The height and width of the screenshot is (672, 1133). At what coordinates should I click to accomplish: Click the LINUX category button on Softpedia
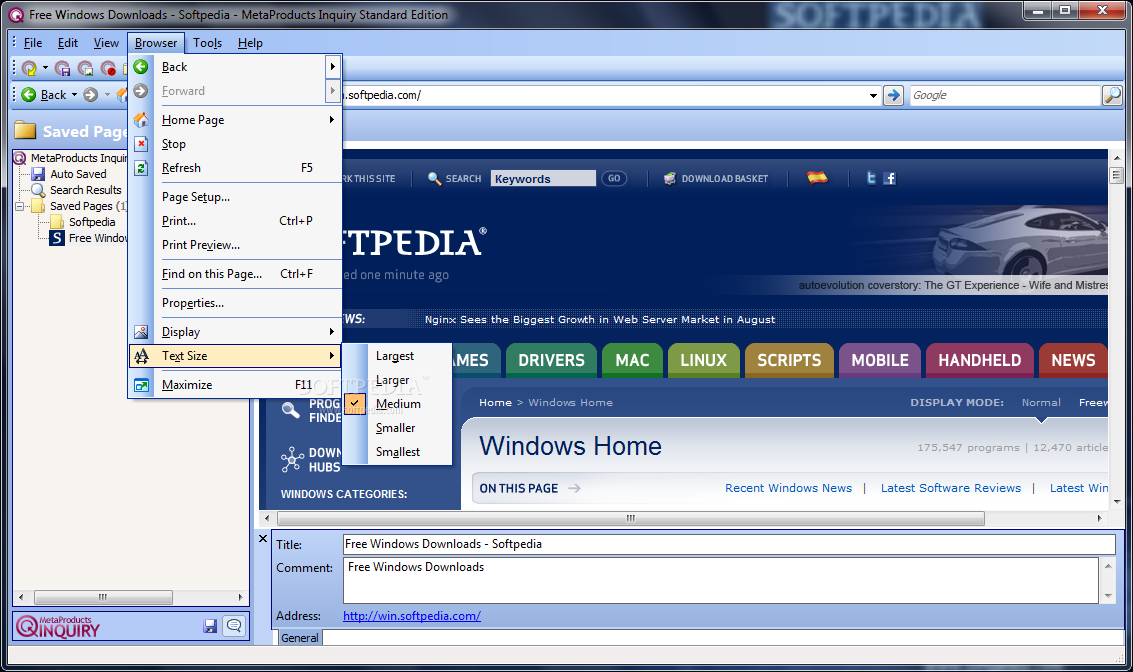click(x=703, y=360)
